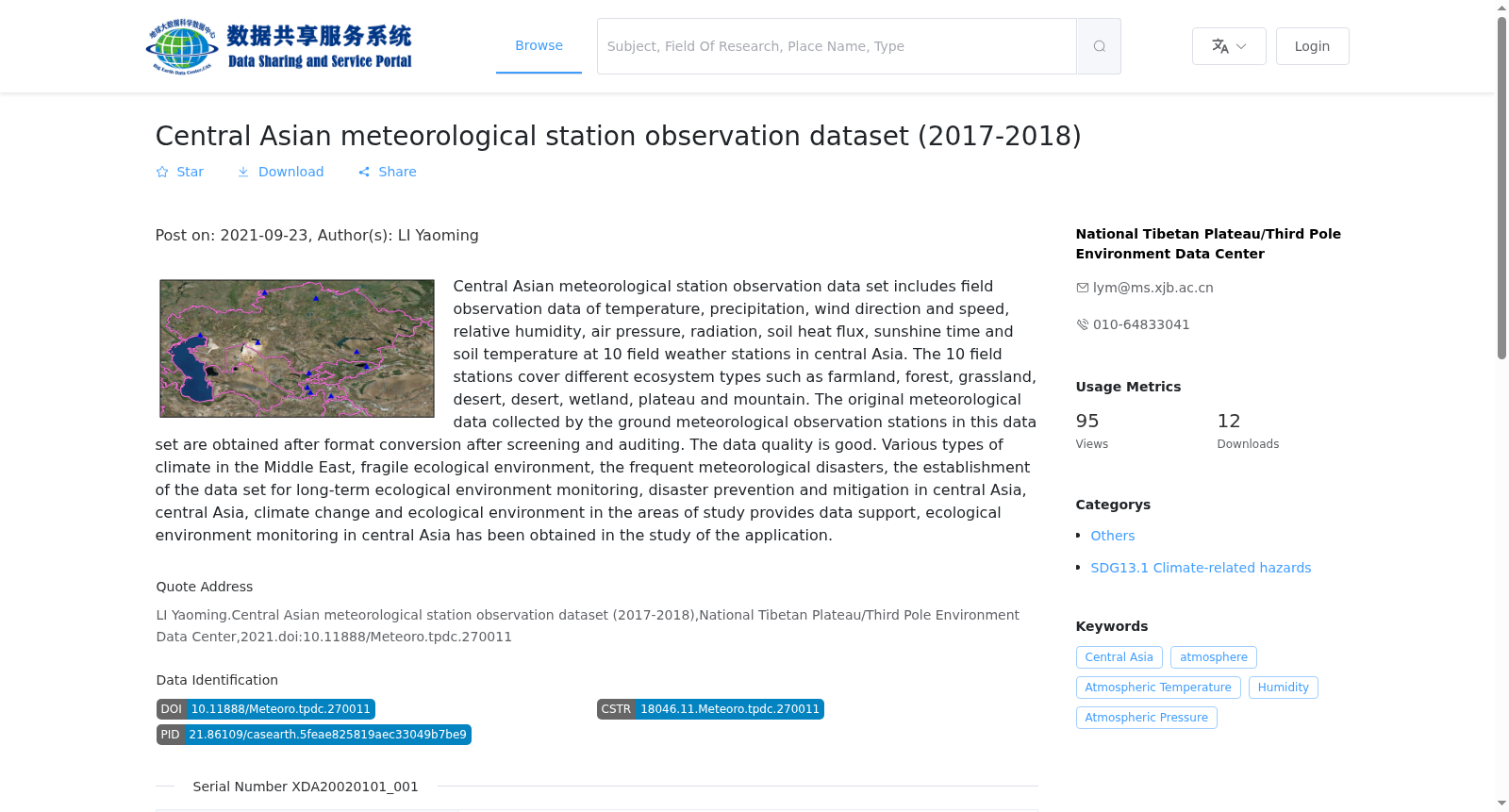Click the dataset title heading
The width and height of the screenshot is (1509, 812).
point(618,136)
